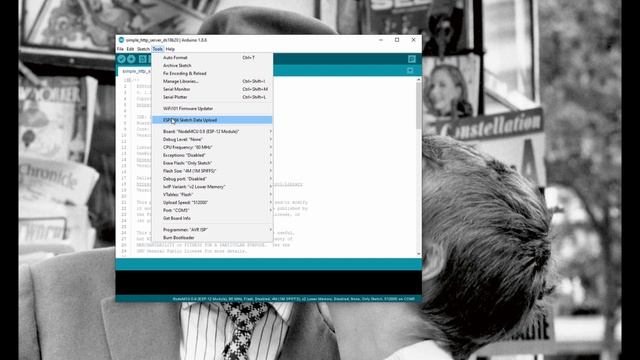Select the simple_http sketch tab

136,71
